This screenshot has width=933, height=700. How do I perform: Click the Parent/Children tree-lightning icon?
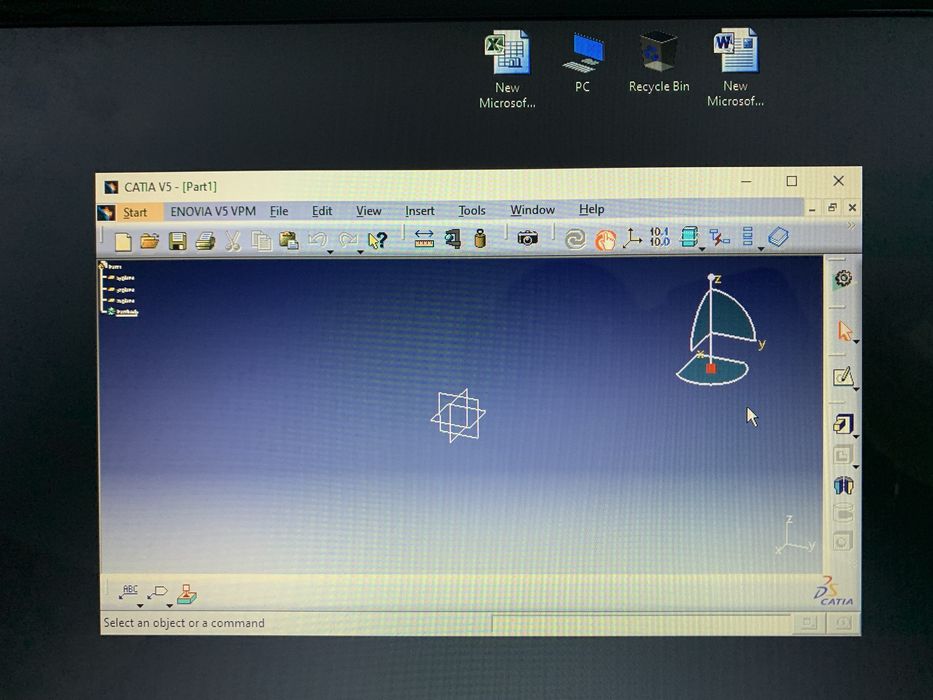(719, 238)
